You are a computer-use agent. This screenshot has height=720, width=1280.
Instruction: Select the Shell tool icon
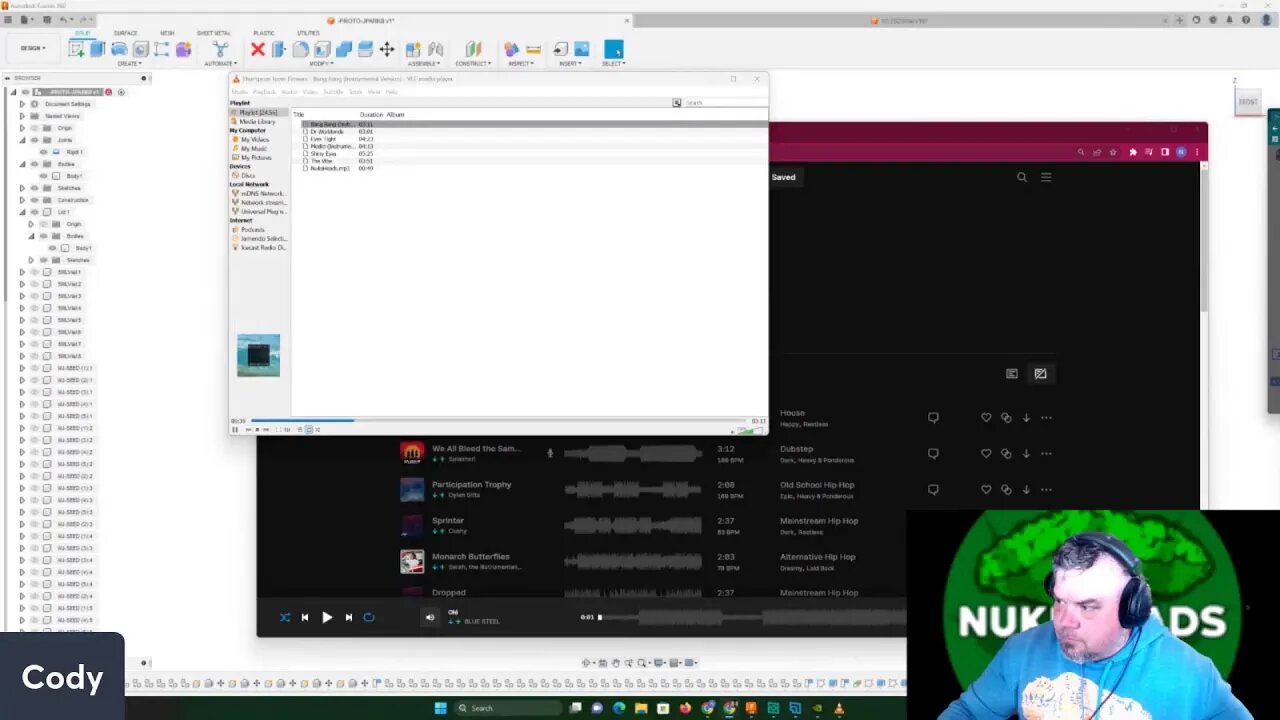coord(322,49)
